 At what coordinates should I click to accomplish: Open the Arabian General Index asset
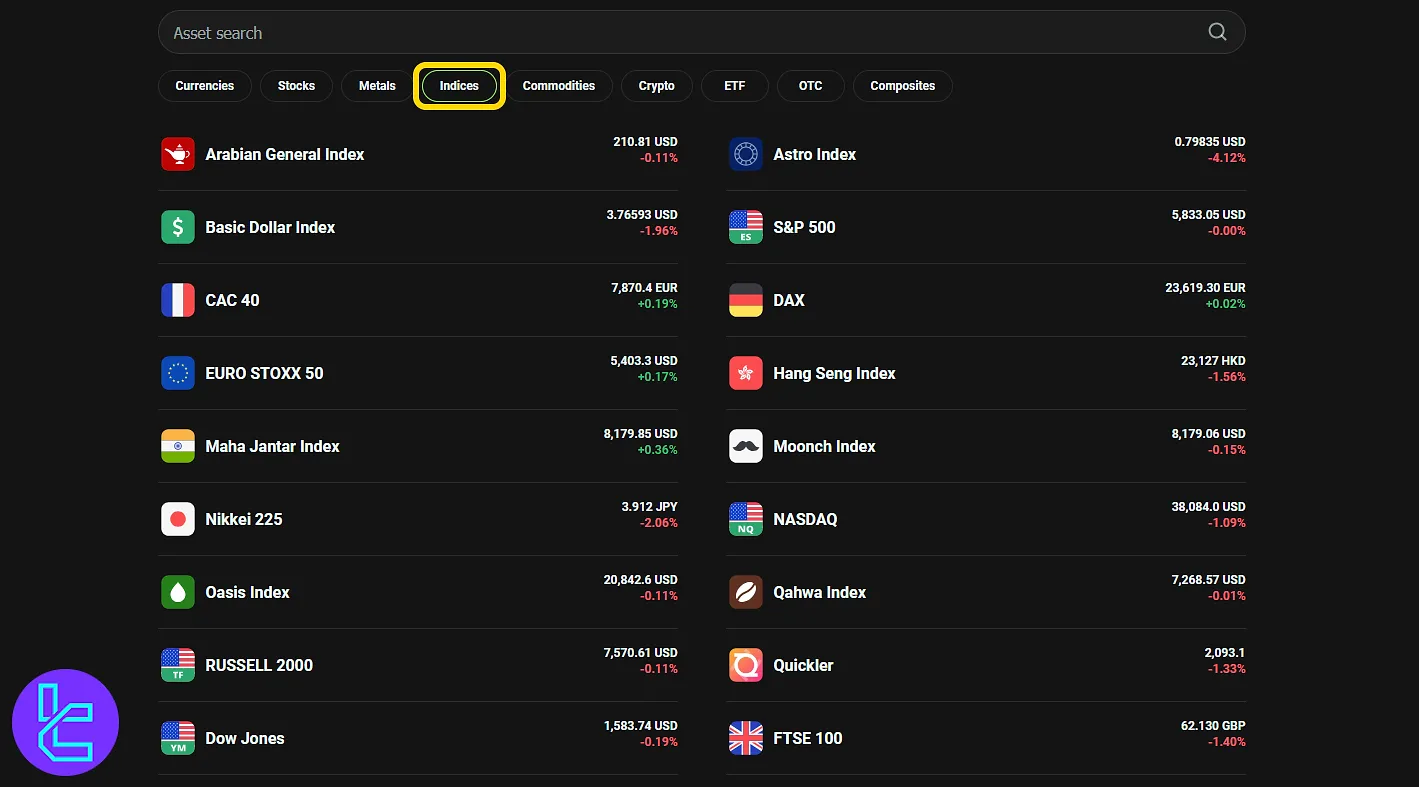tap(285, 154)
